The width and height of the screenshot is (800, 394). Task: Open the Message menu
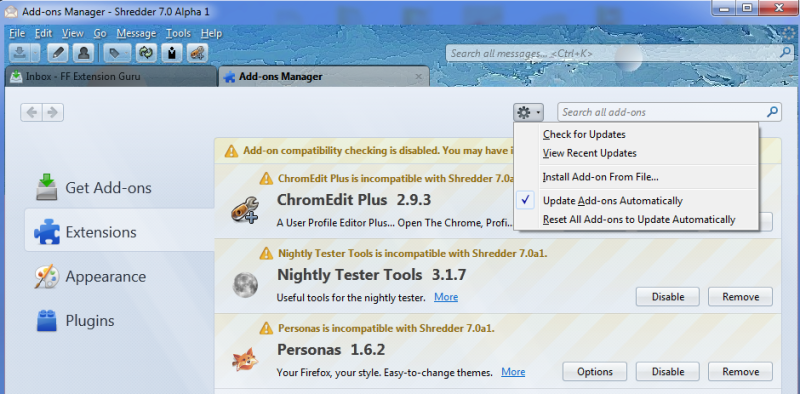(136, 34)
